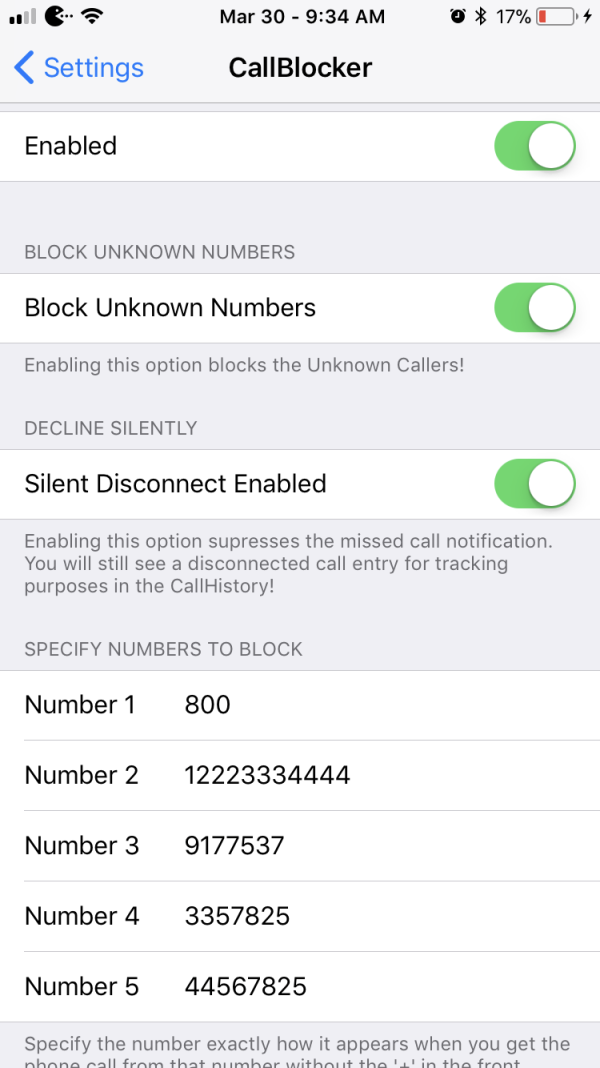The image size is (600, 1068).
Task: Tap the CallBlocker title in navigation bar
Action: click(300, 68)
